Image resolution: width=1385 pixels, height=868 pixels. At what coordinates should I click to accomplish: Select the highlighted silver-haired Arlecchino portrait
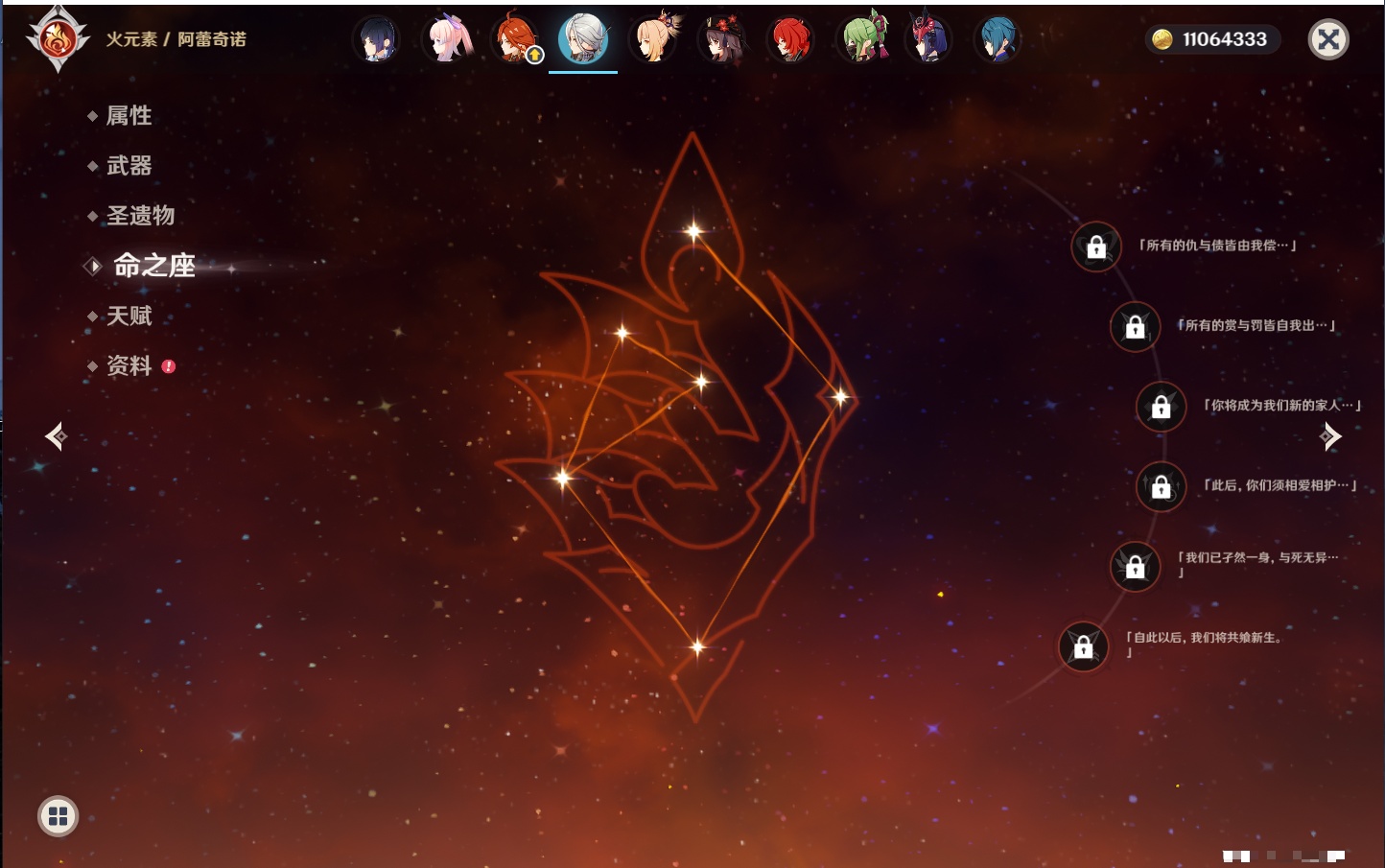[x=583, y=39]
